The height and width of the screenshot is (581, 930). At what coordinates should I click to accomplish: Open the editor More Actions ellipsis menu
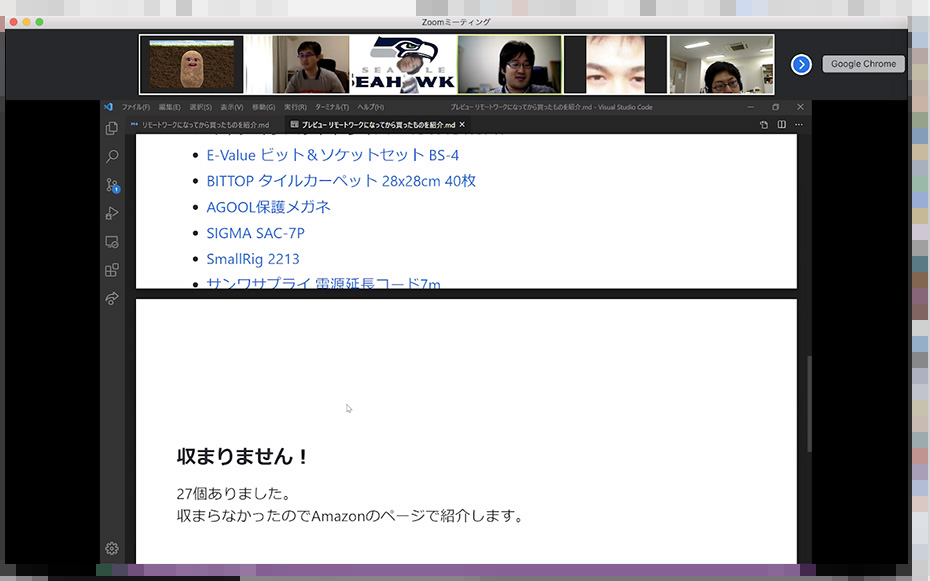799,124
